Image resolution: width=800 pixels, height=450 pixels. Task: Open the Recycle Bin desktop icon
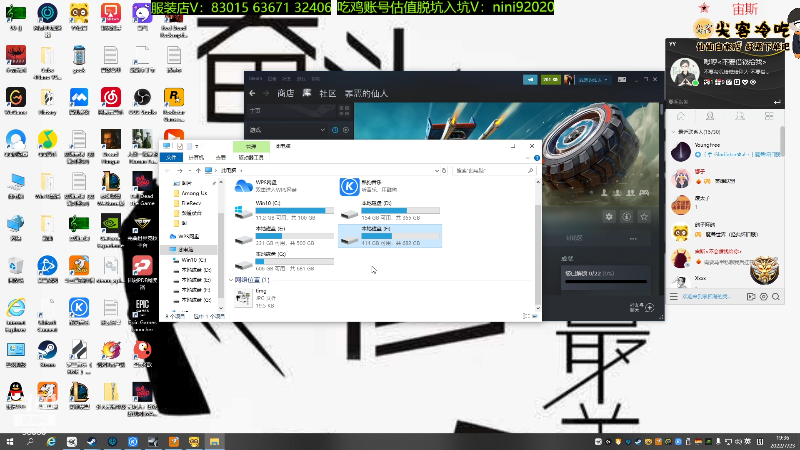pos(16,269)
